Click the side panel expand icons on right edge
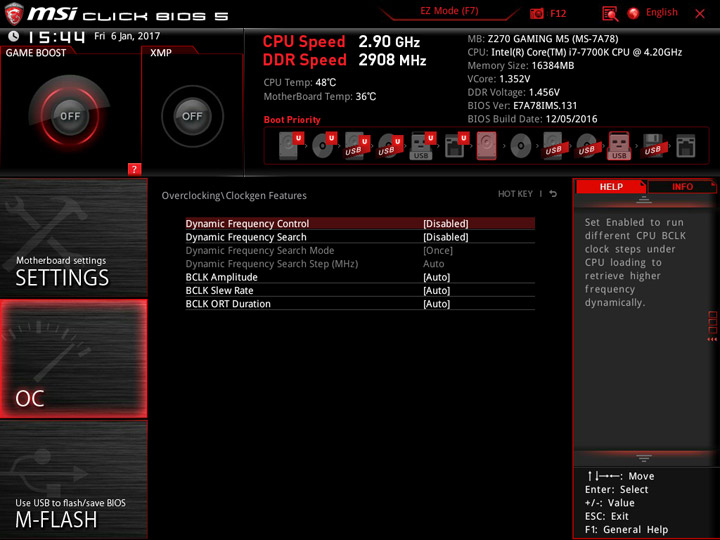Image resolution: width=720 pixels, height=540 pixels. pos(712,326)
